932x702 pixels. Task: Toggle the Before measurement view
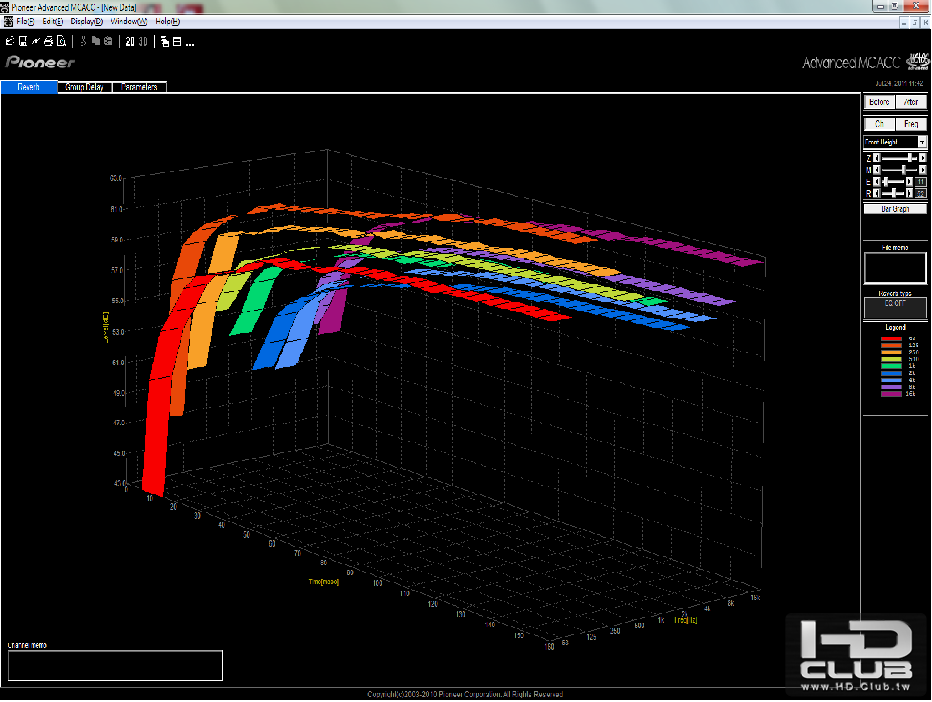(879, 102)
